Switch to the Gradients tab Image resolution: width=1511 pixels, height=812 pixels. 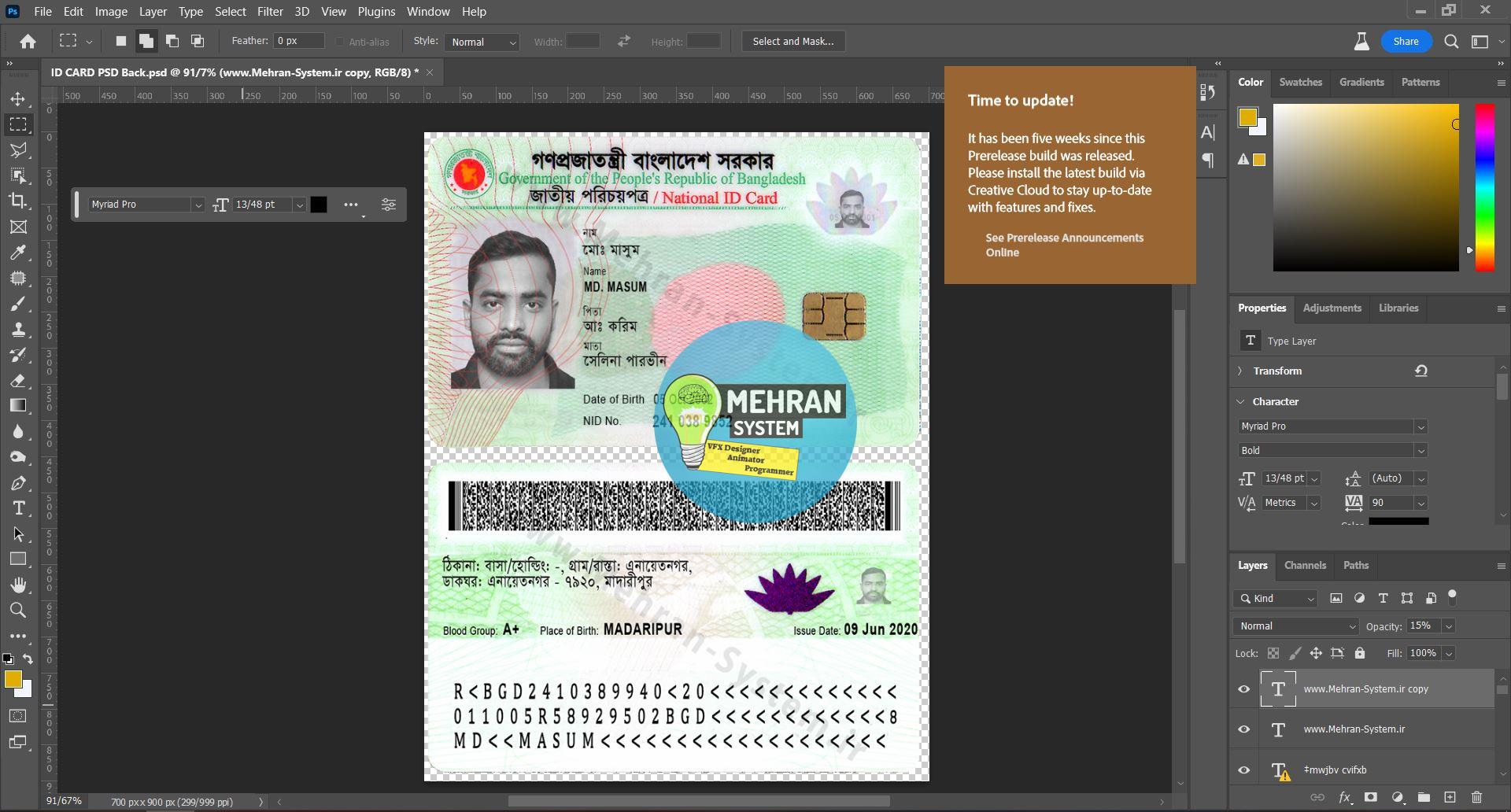tap(1361, 82)
